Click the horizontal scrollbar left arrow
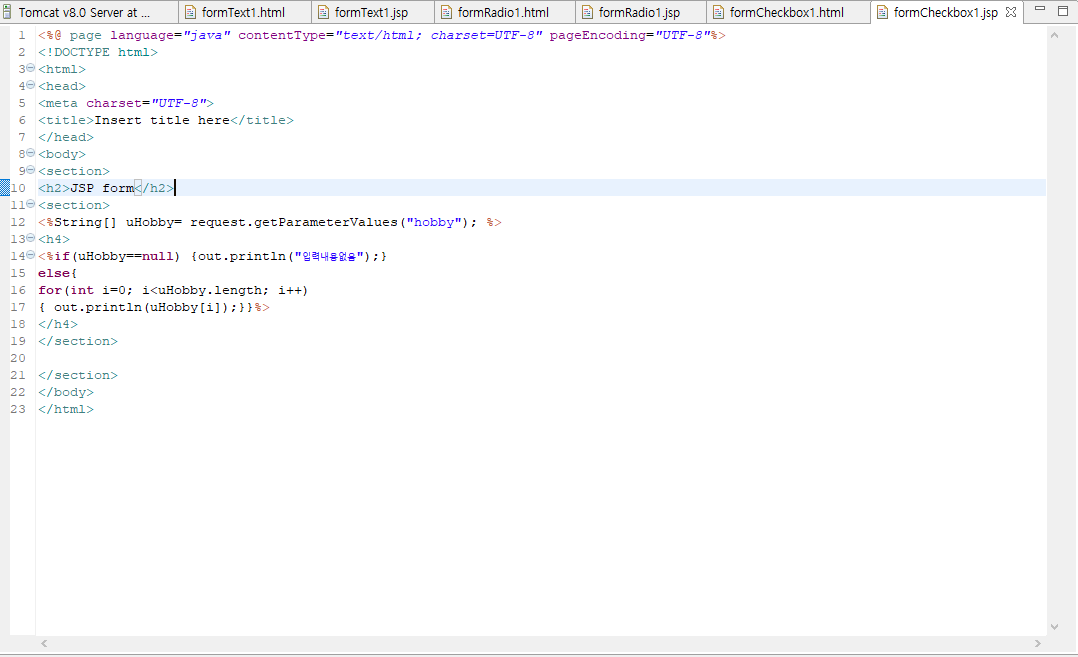 click(x=44, y=644)
